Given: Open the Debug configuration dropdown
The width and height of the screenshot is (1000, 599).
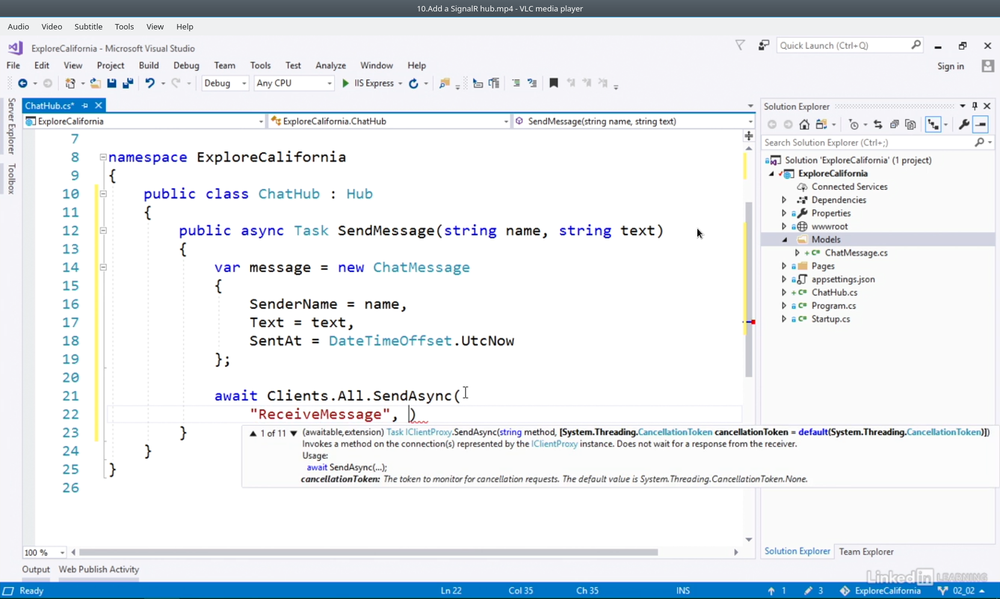Looking at the screenshot, I should pos(224,84).
